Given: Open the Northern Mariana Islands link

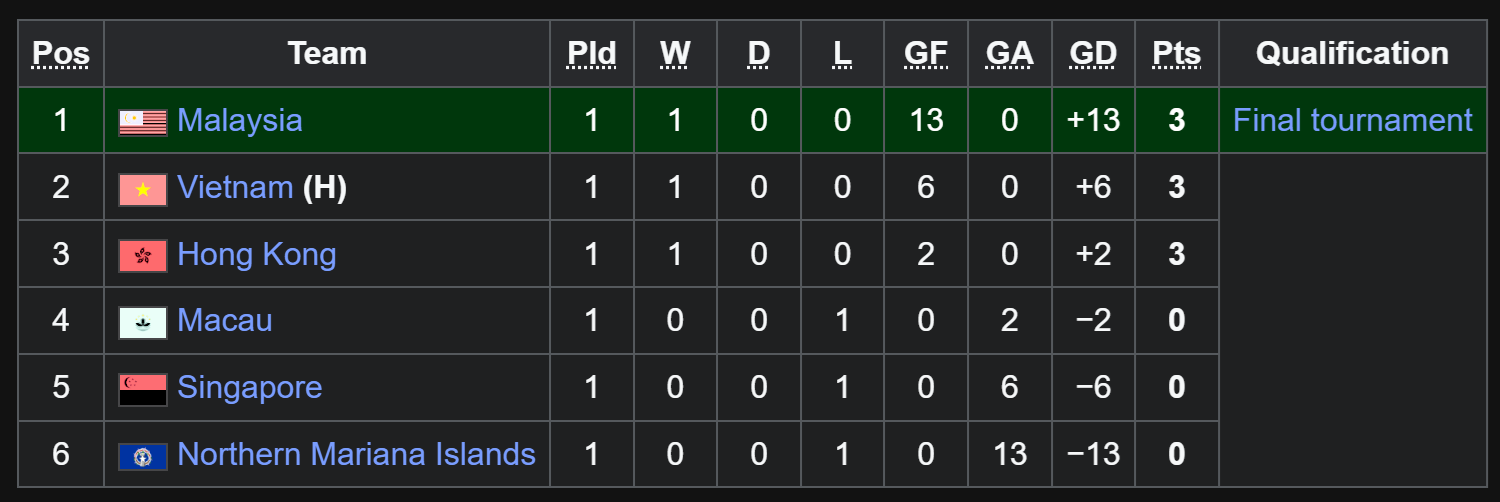Looking at the screenshot, I should pos(357,455).
